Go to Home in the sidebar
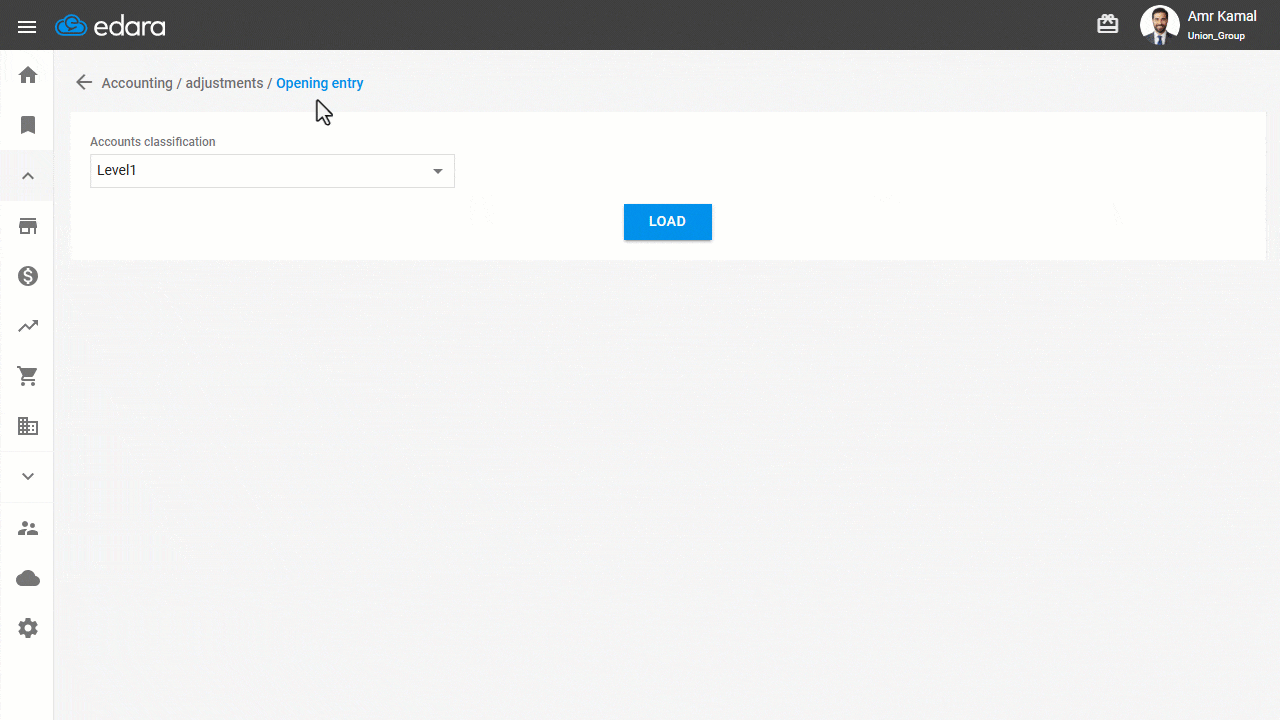The image size is (1280, 720). point(28,75)
